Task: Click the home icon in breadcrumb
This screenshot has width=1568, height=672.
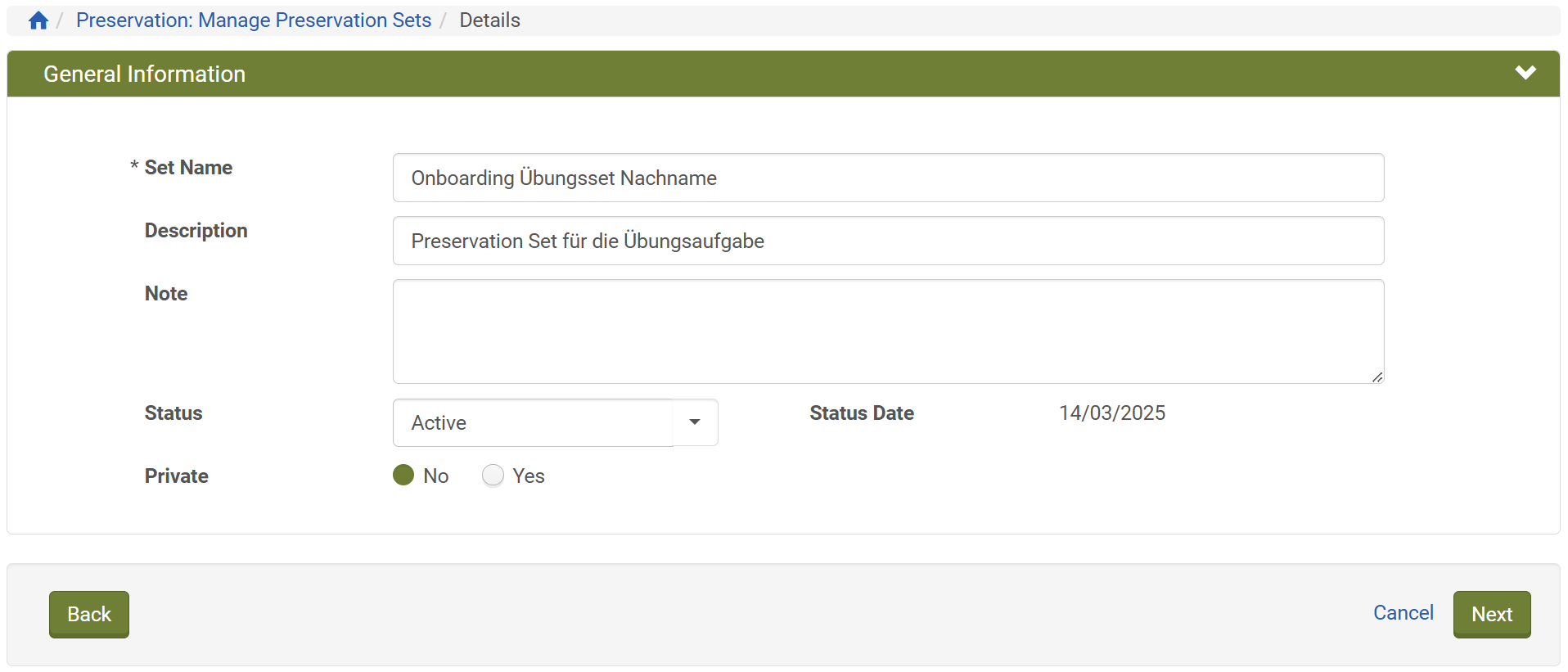Action: [38, 20]
